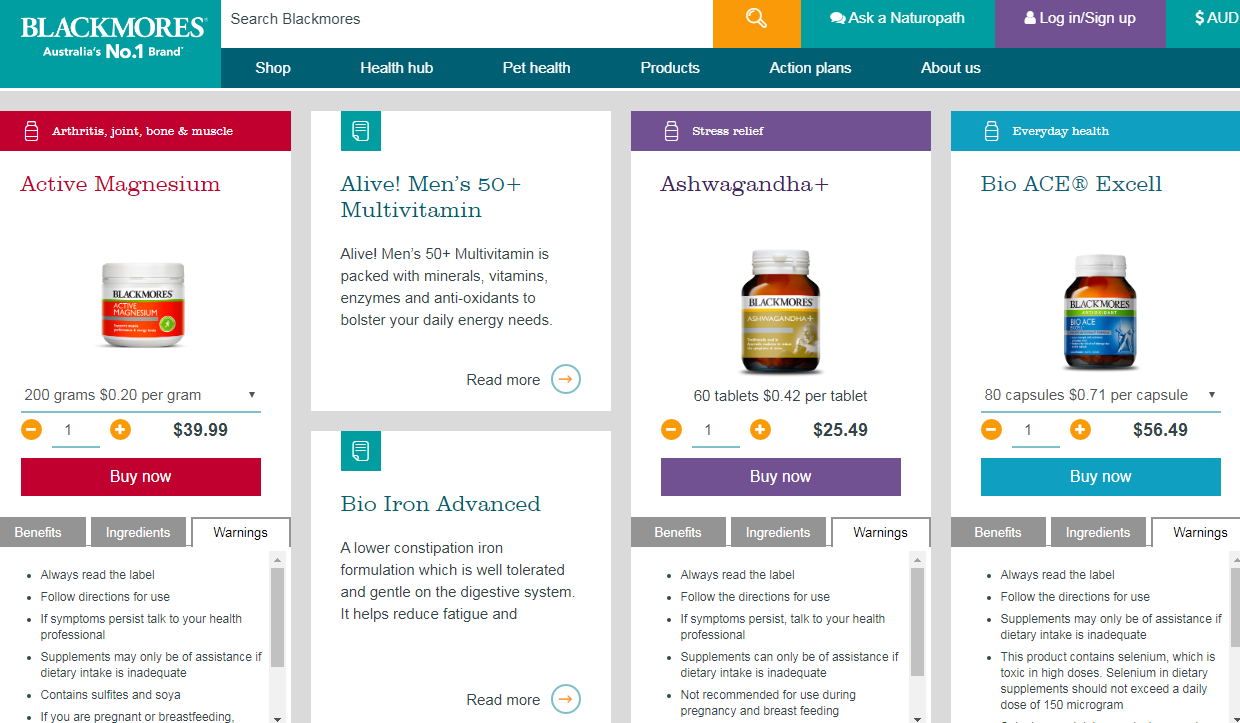Viewport: 1240px width, 723px height.
Task: Click the Search Blackmores input field
Action: coord(466,19)
